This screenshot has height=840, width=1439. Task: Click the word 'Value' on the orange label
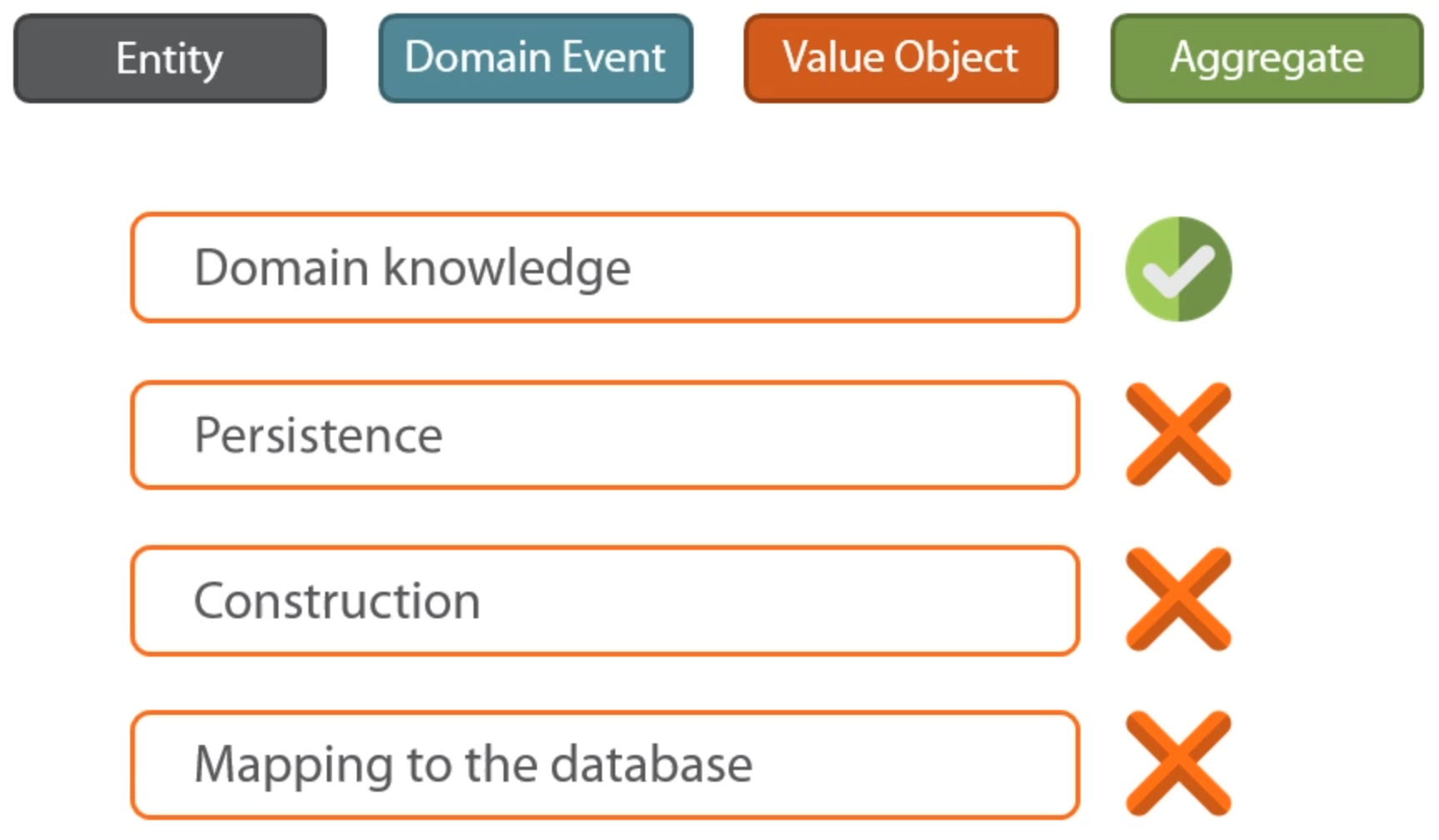[x=833, y=57]
